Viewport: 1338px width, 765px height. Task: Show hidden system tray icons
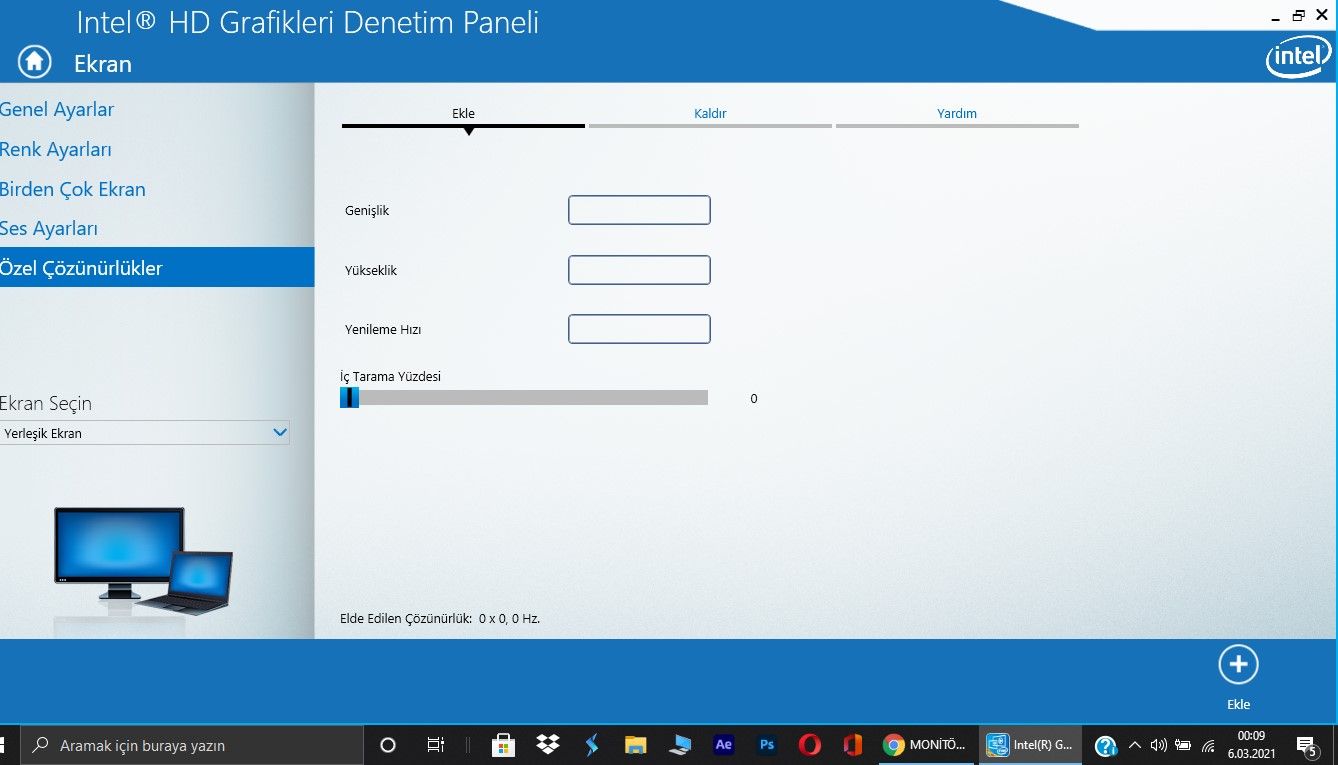1135,745
